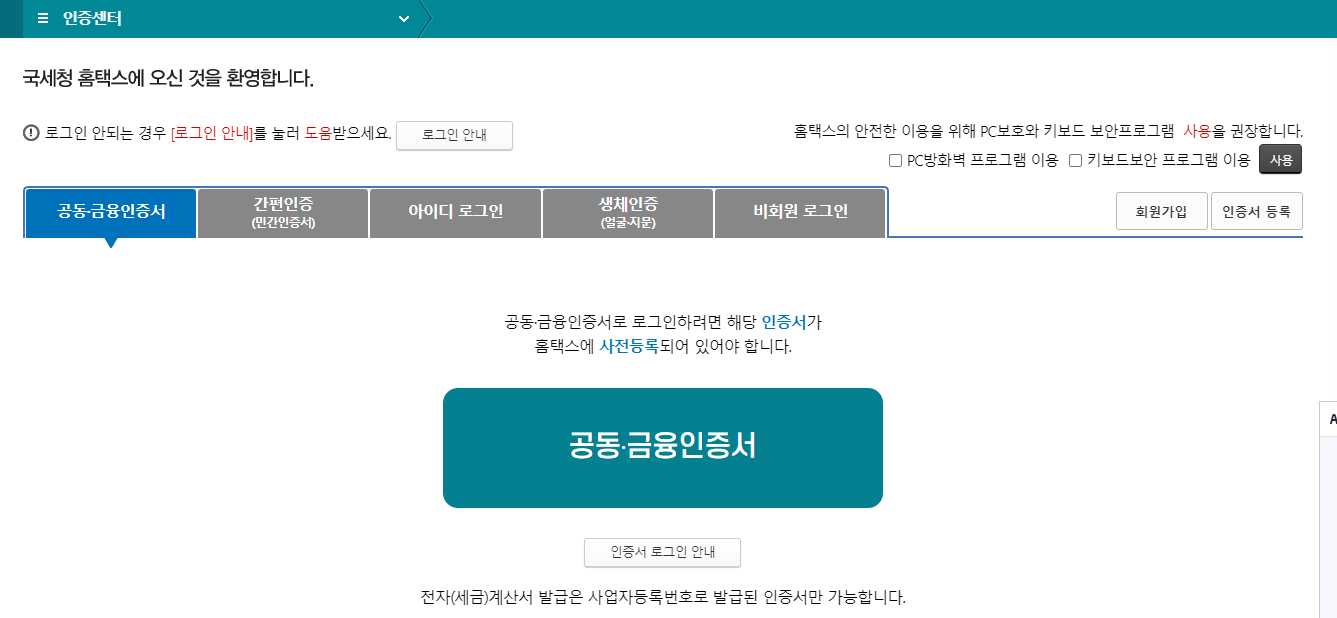The image size is (1337, 618).
Task: Open the hamburger menu icon beside 인증센터
Action: (x=43, y=19)
